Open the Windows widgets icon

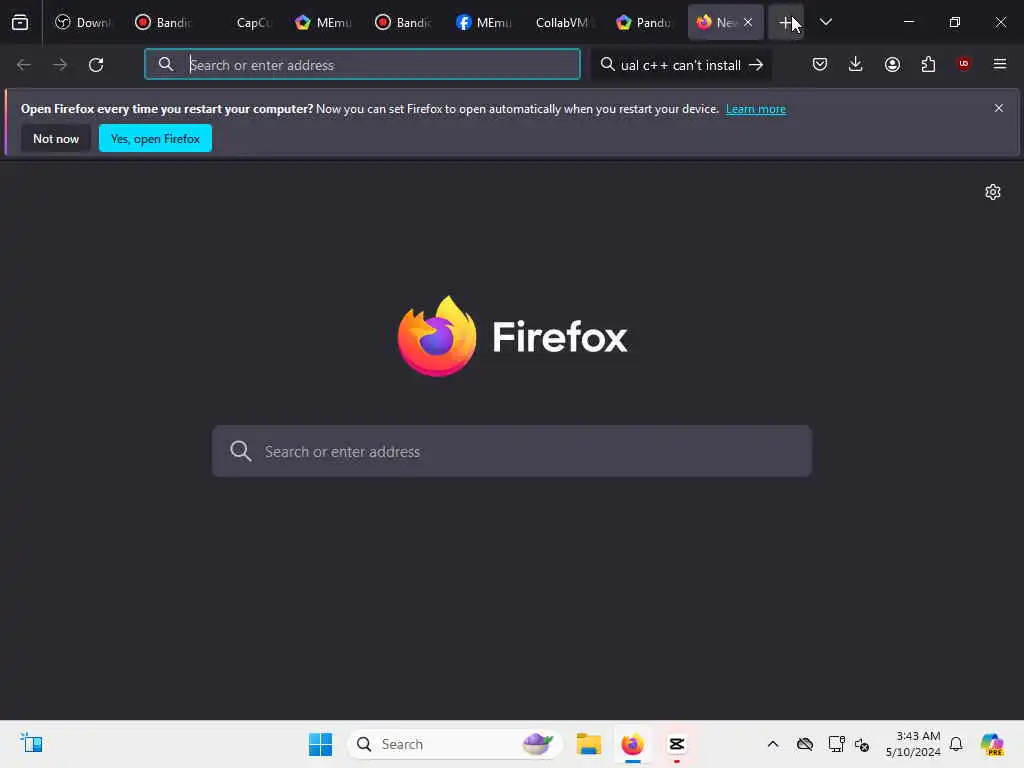pyautogui.click(x=31, y=743)
